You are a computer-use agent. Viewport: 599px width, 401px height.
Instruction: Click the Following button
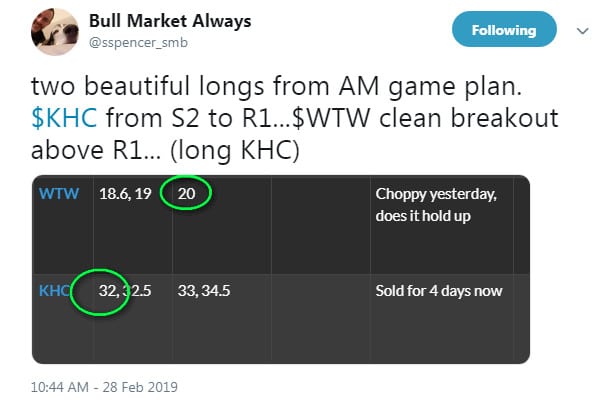(x=504, y=29)
